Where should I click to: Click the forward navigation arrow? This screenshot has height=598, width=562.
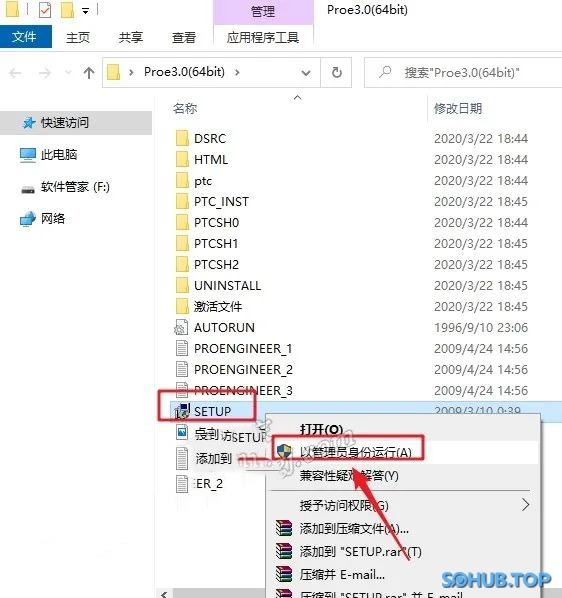tap(45, 72)
